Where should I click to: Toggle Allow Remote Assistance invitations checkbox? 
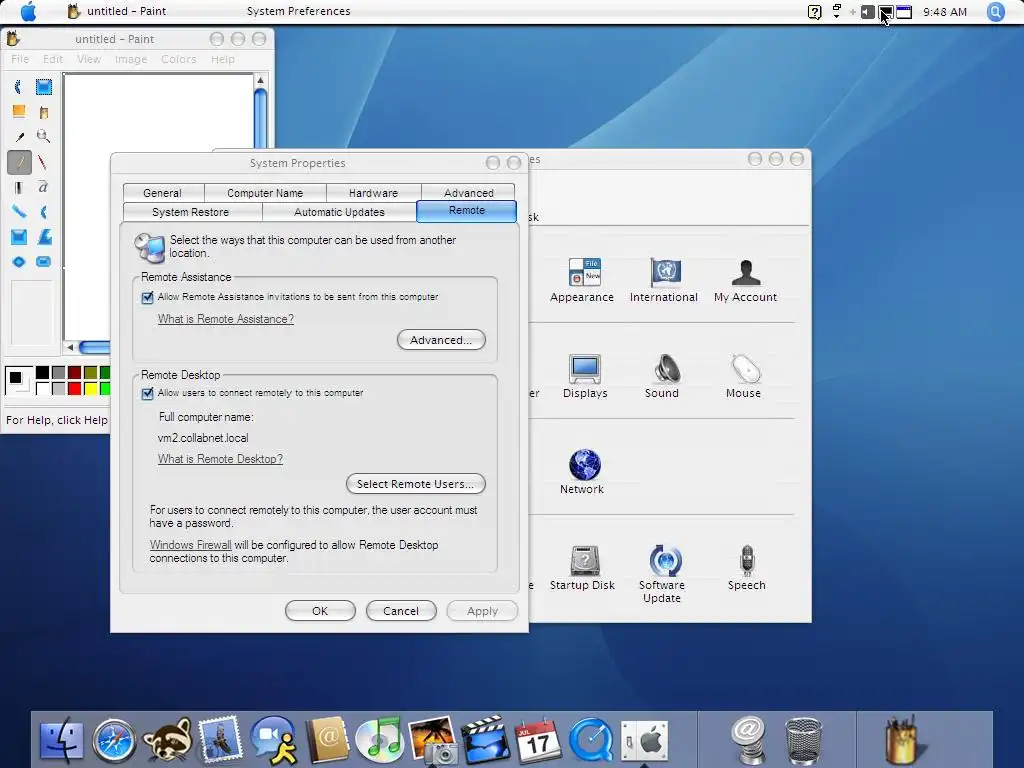[148, 297]
